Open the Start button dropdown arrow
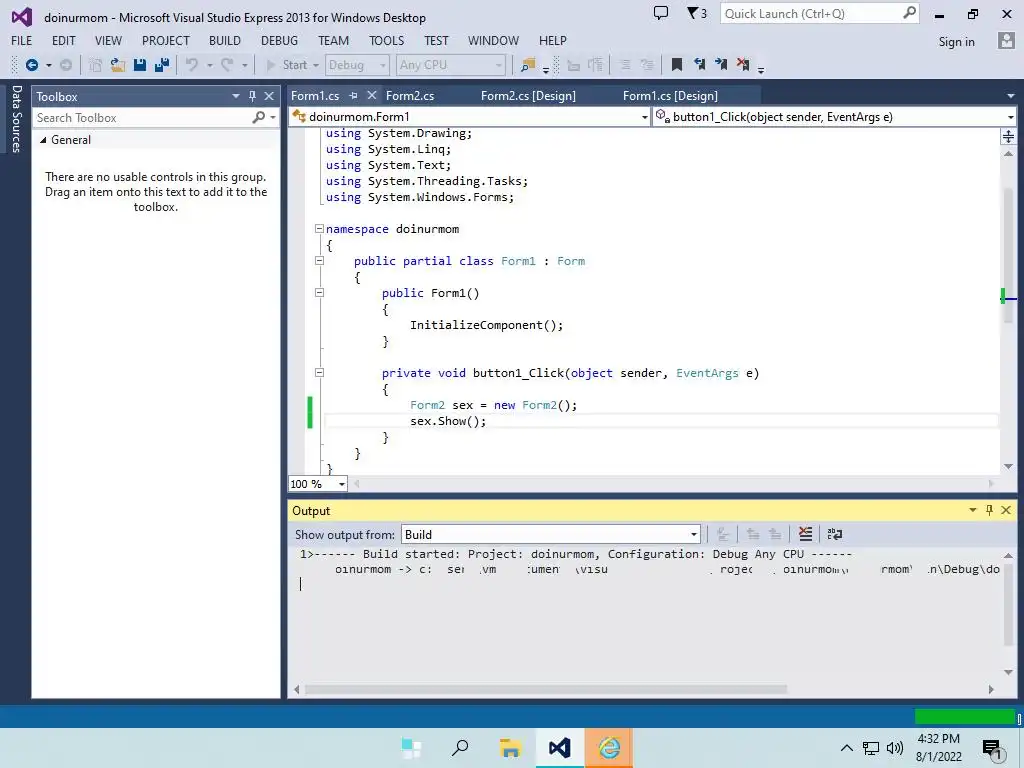Viewport: 1024px width, 768px height. (316, 65)
